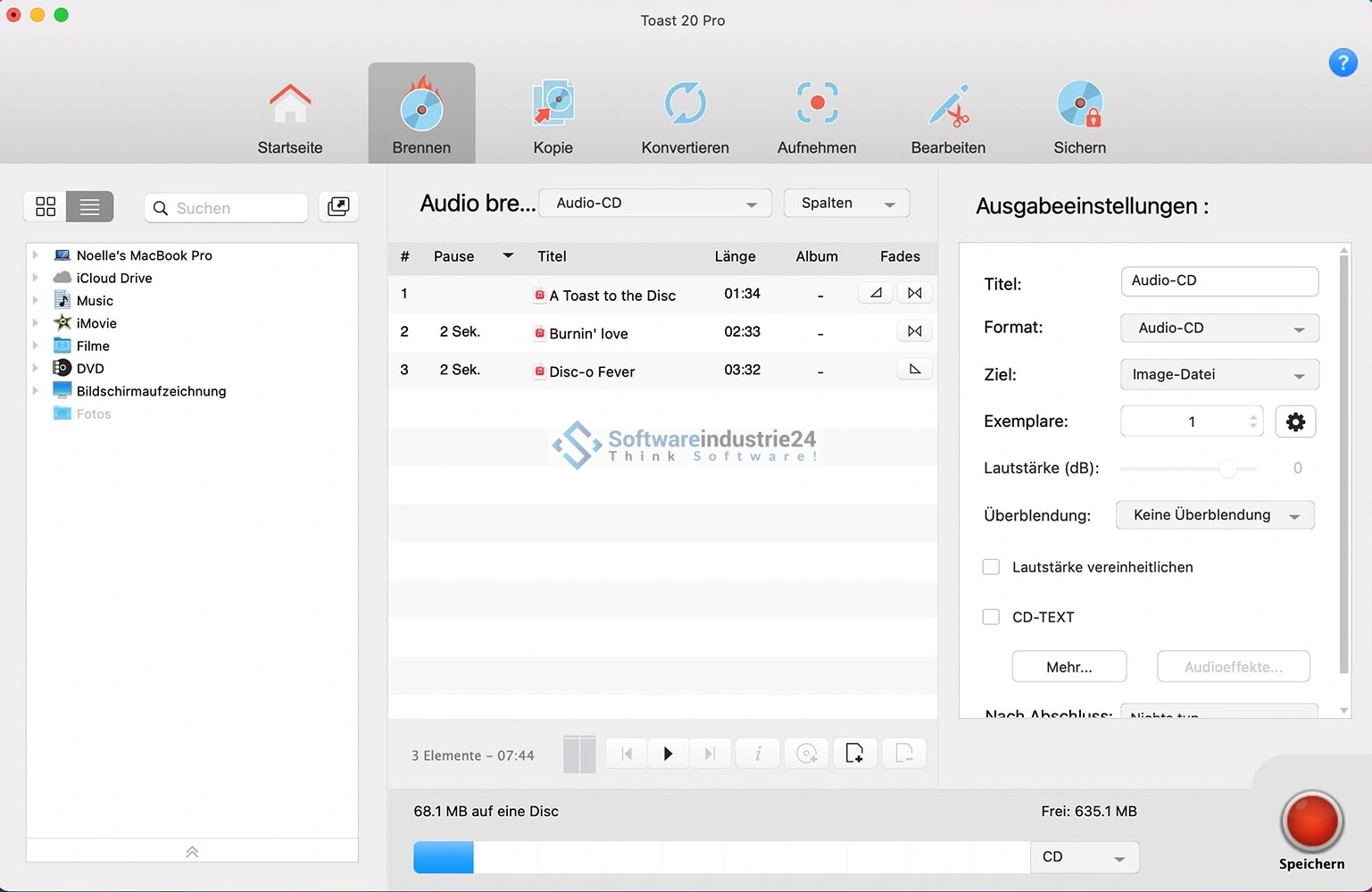This screenshot has width=1372, height=892.
Task: Tick the CD-TEXT checkbox
Action: (x=991, y=617)
